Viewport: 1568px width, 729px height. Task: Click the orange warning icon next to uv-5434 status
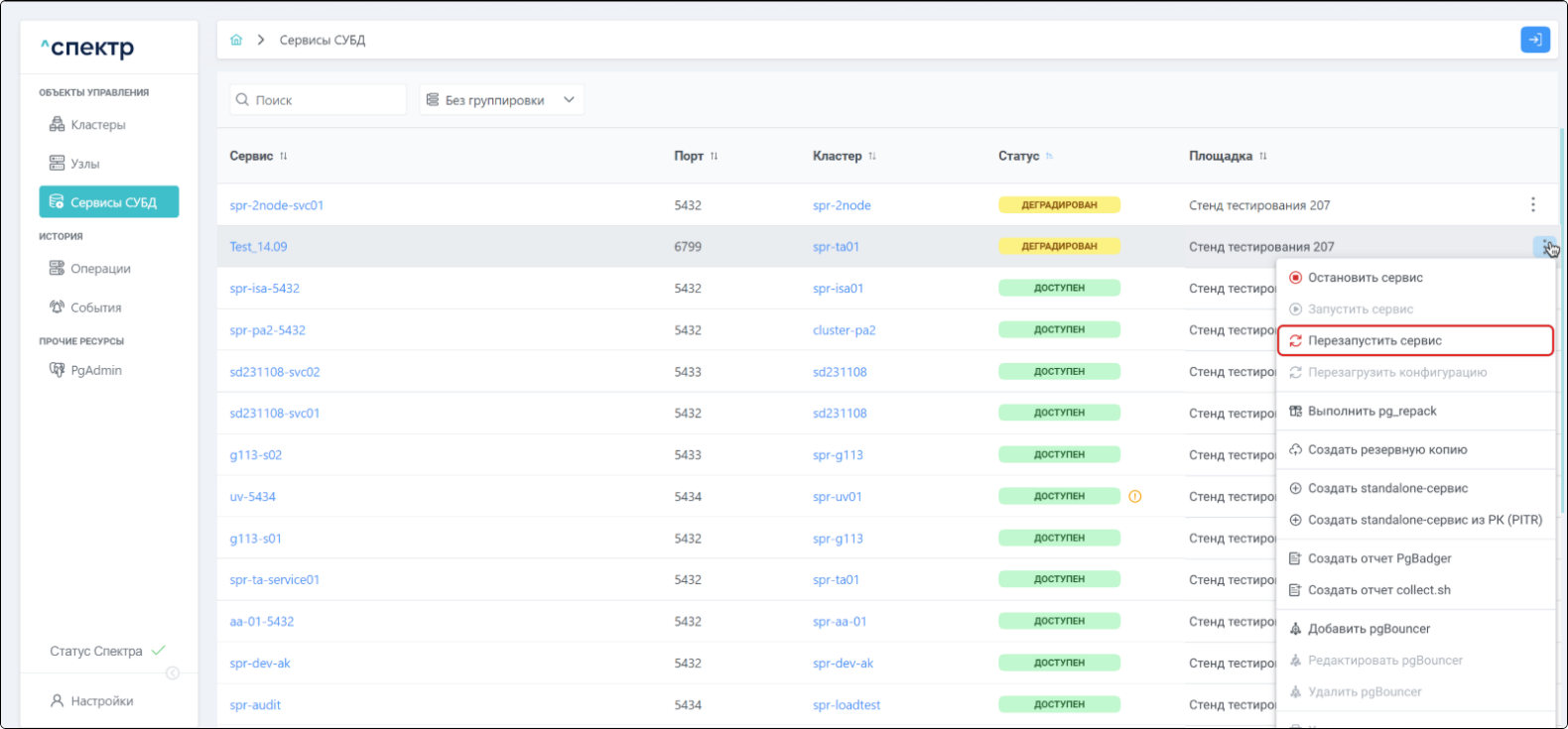click(x=1134, y=496)
